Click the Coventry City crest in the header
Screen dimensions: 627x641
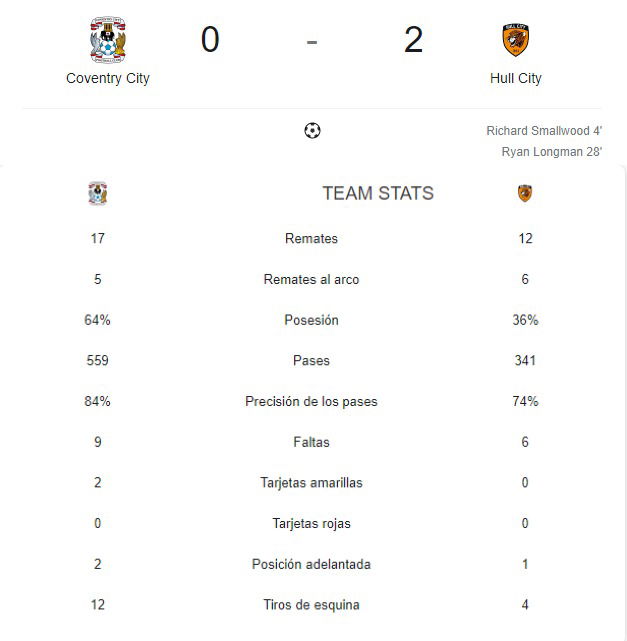coord(108,40)
